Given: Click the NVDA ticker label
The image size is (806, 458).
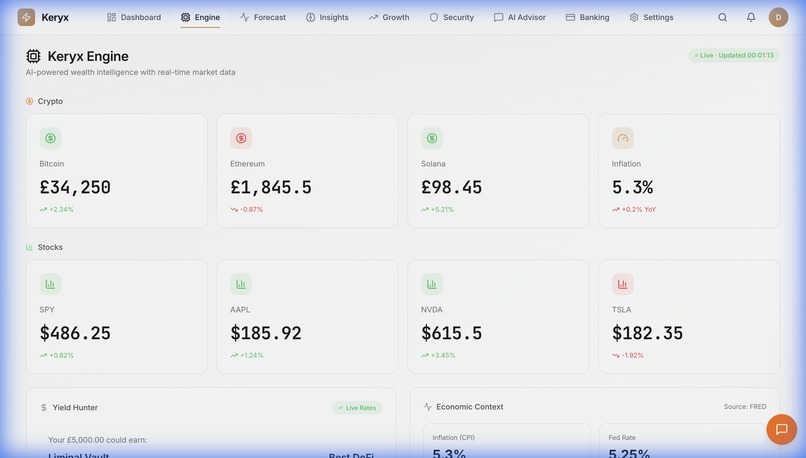Looking at the screenshot, I should pos(432,310).
